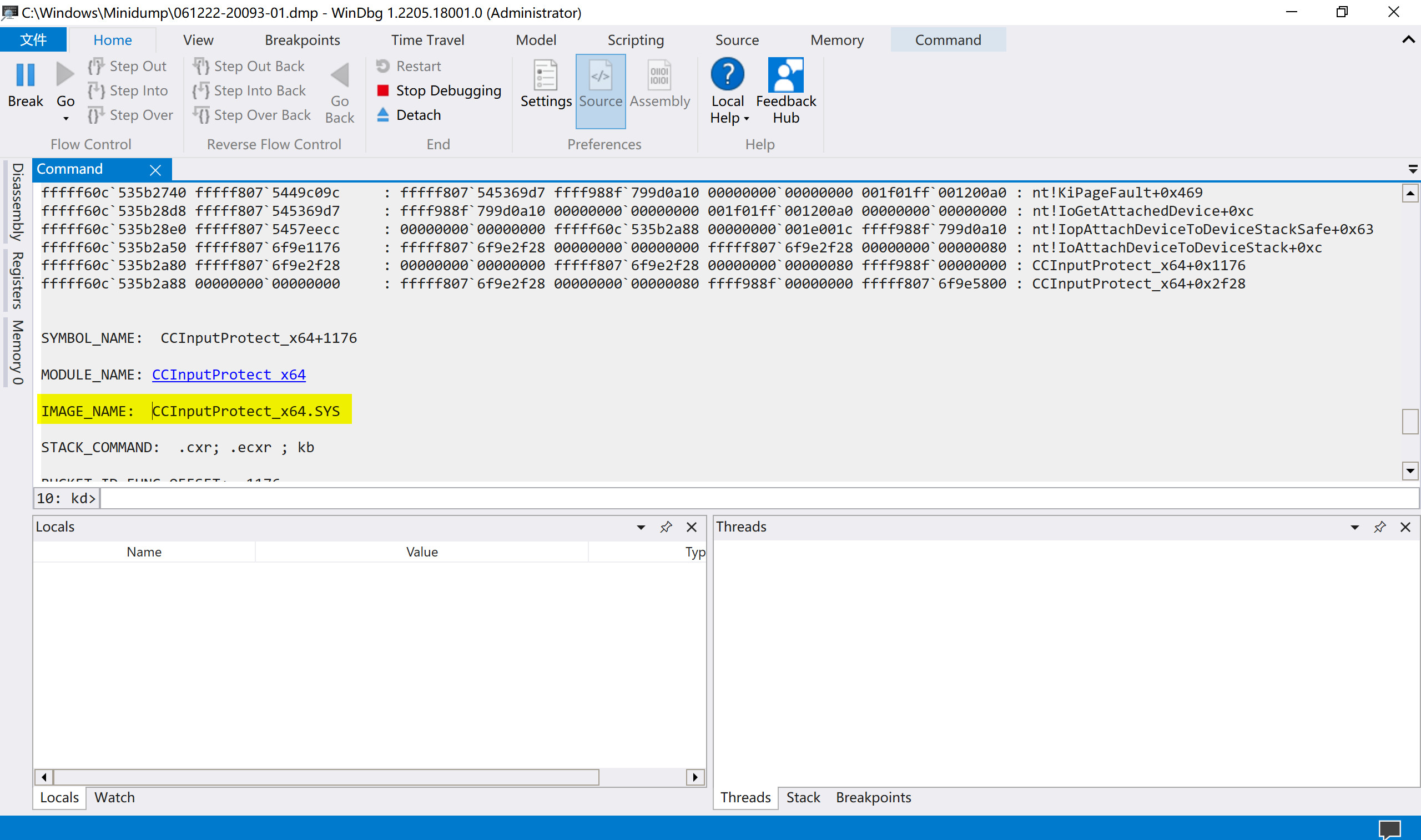
Task: Switch to the View ribbon tab
Action: 198,39
